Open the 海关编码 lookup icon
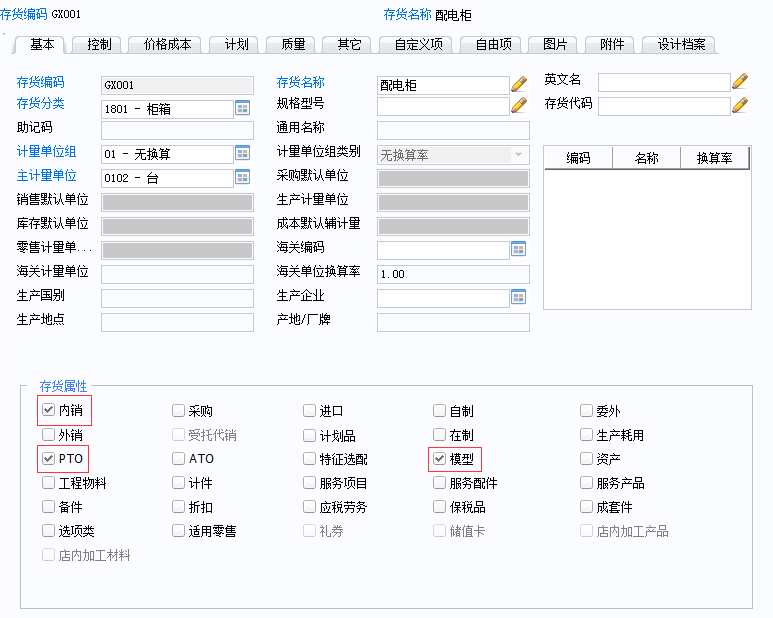The height and width of the screenshot is (618, 773). (x=518, y=248)
